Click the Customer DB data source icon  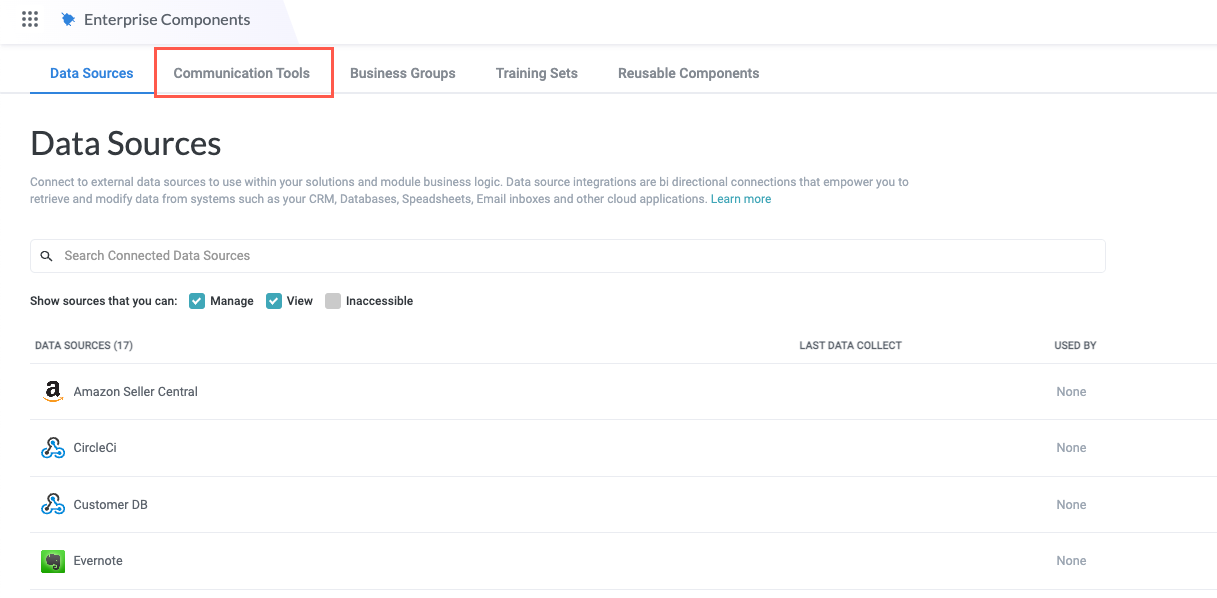[x=53, y=505]
